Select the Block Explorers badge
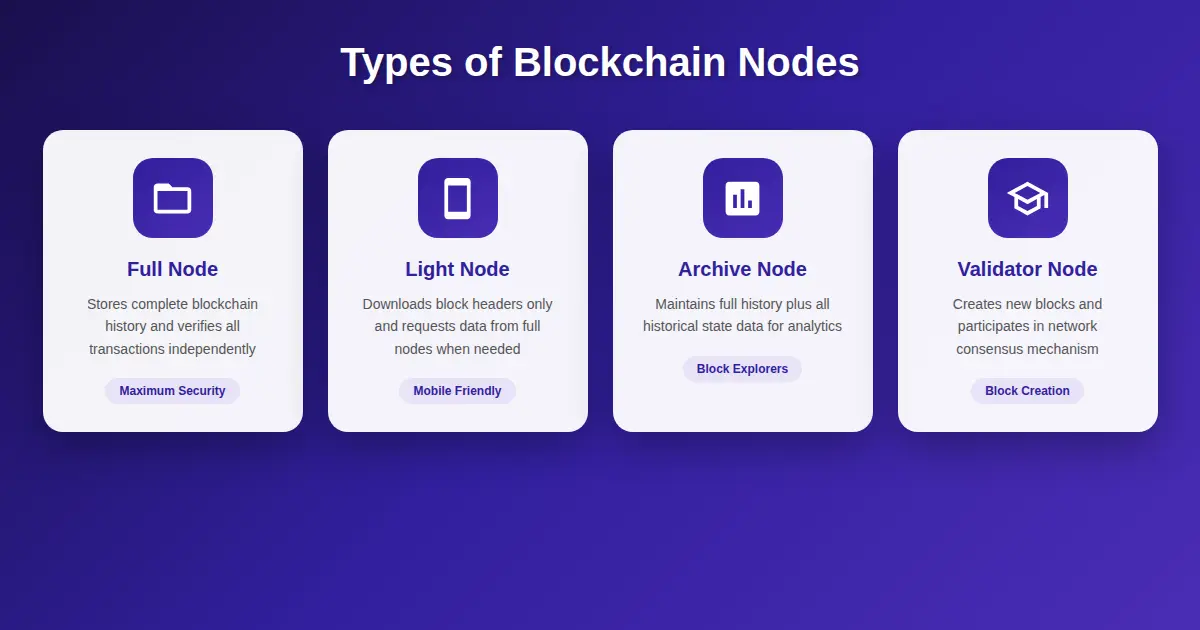 click(x=742, y=369)
